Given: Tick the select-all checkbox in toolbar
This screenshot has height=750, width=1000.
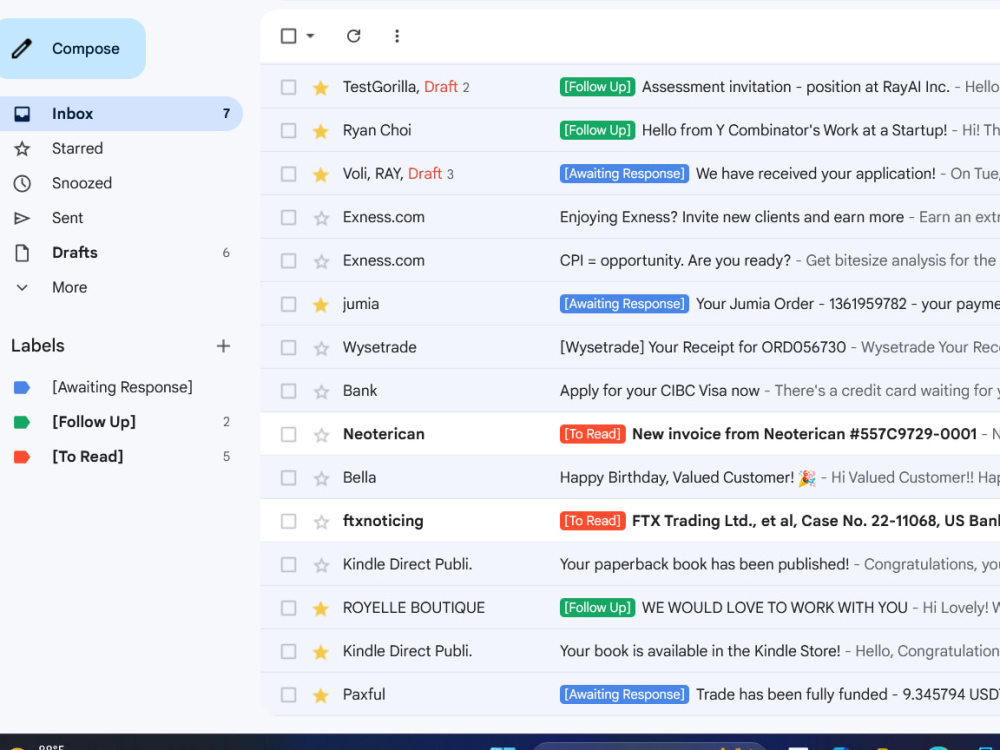Looking at the screenshot, I should coord(288,36).
